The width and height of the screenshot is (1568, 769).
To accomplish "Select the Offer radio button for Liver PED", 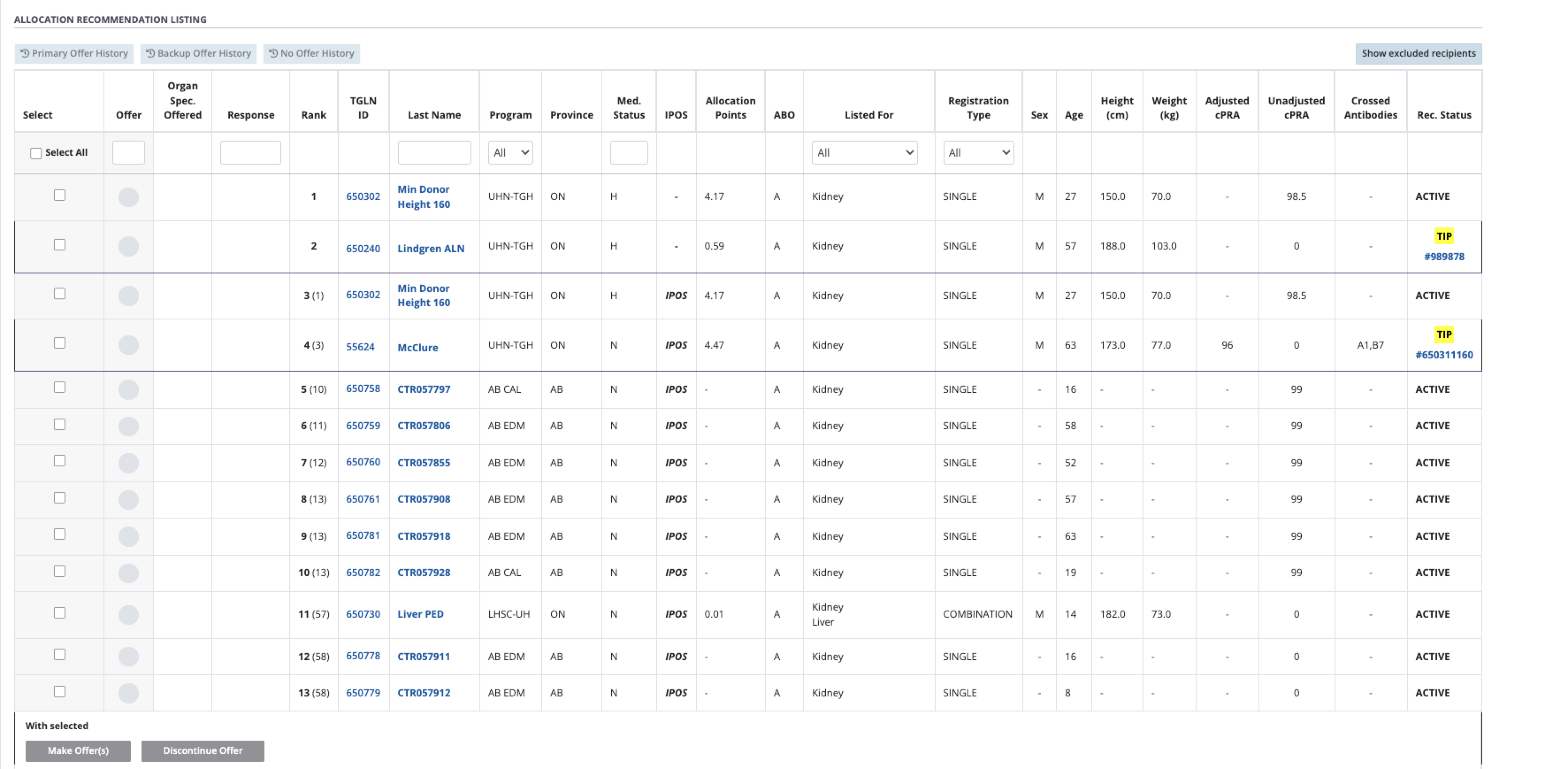I will click(x=128, y=614).
